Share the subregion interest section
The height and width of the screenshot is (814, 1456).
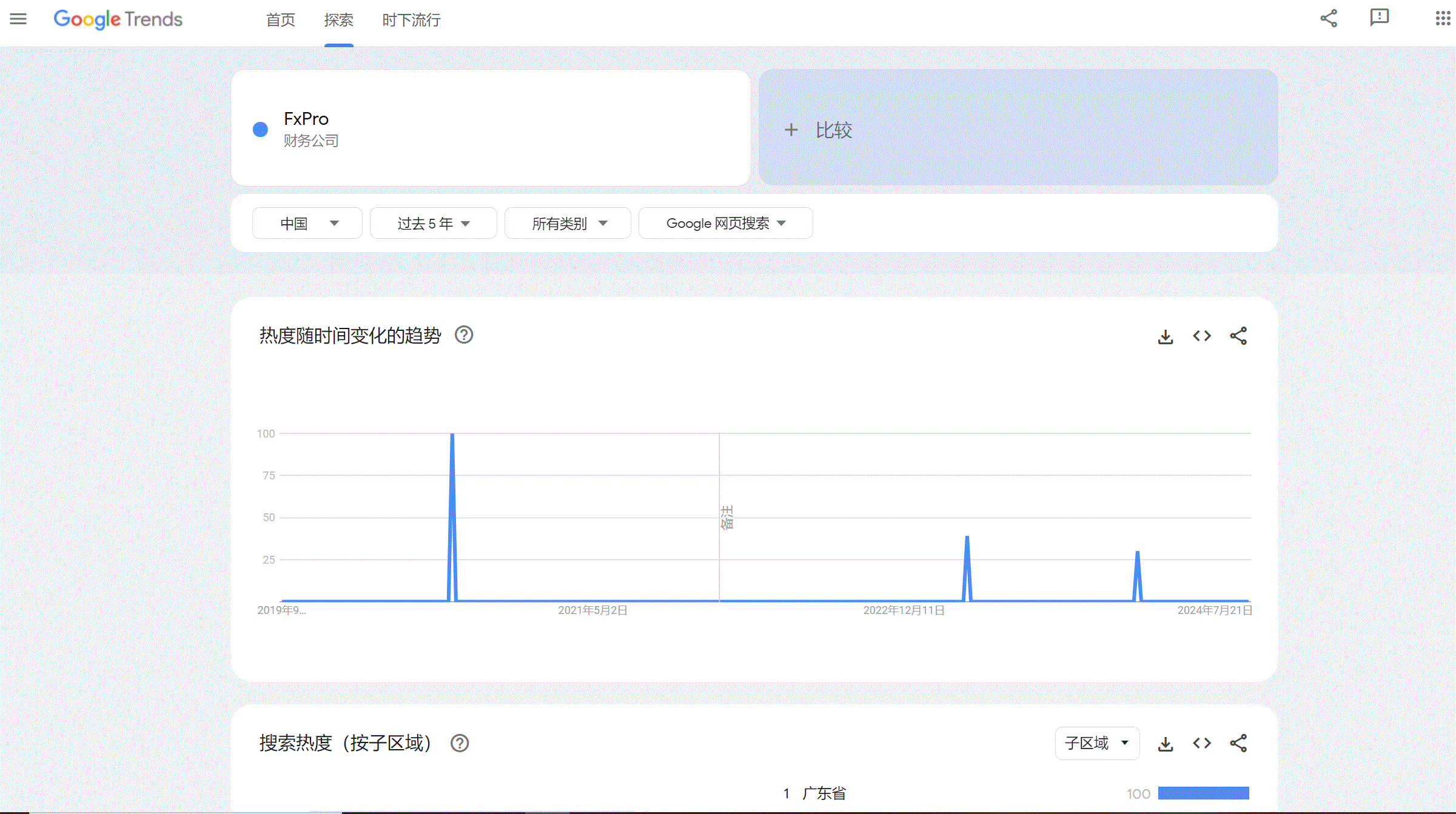(x=1238, y=743)
